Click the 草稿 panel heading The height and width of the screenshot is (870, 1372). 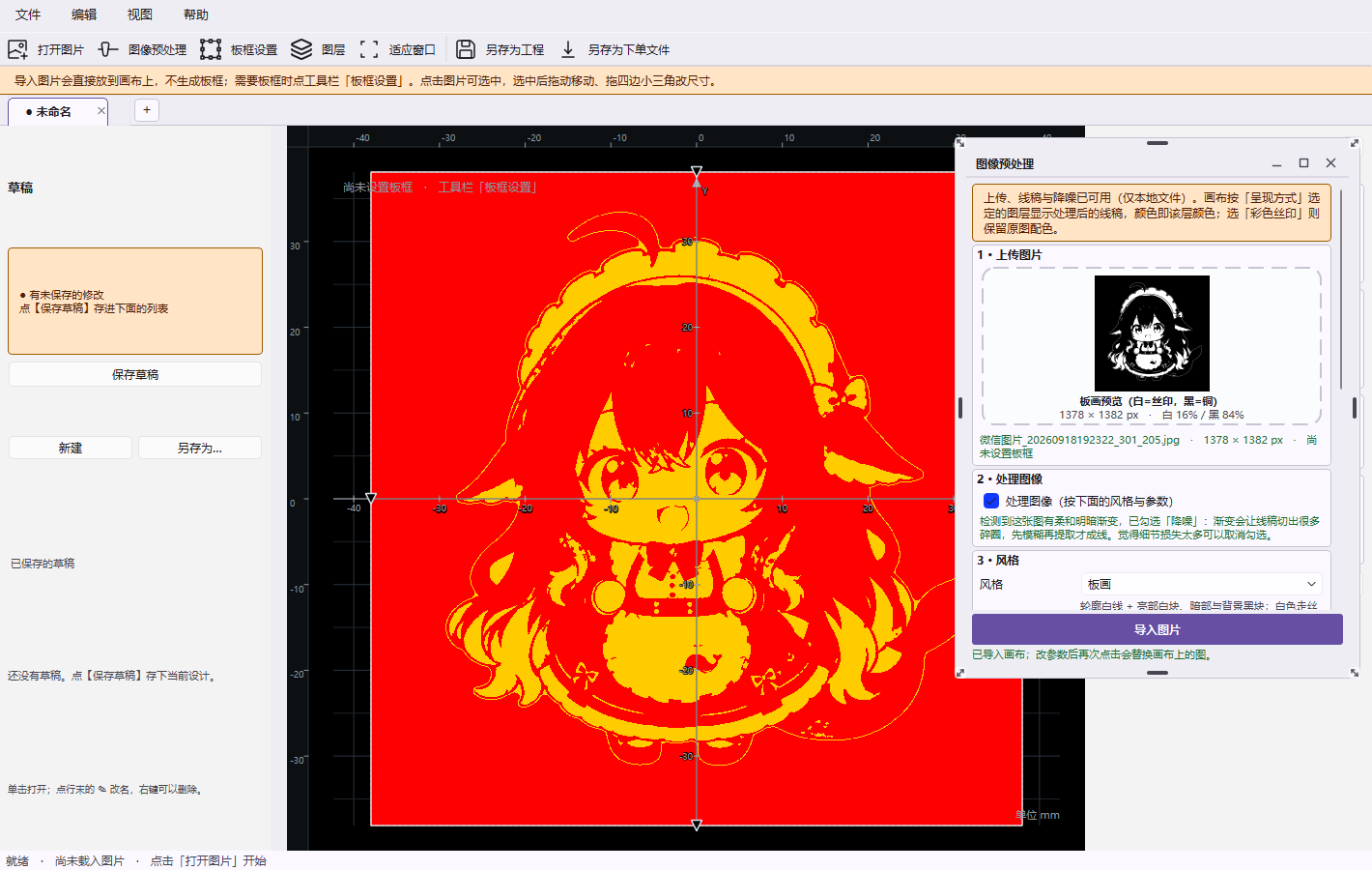[20, 188]
